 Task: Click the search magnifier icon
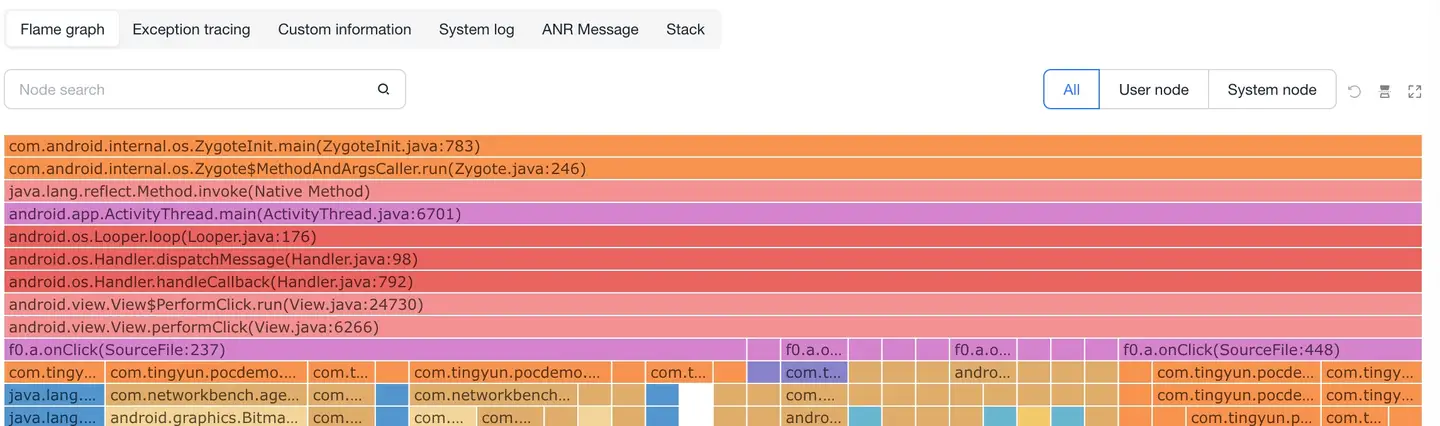[383, 90]
